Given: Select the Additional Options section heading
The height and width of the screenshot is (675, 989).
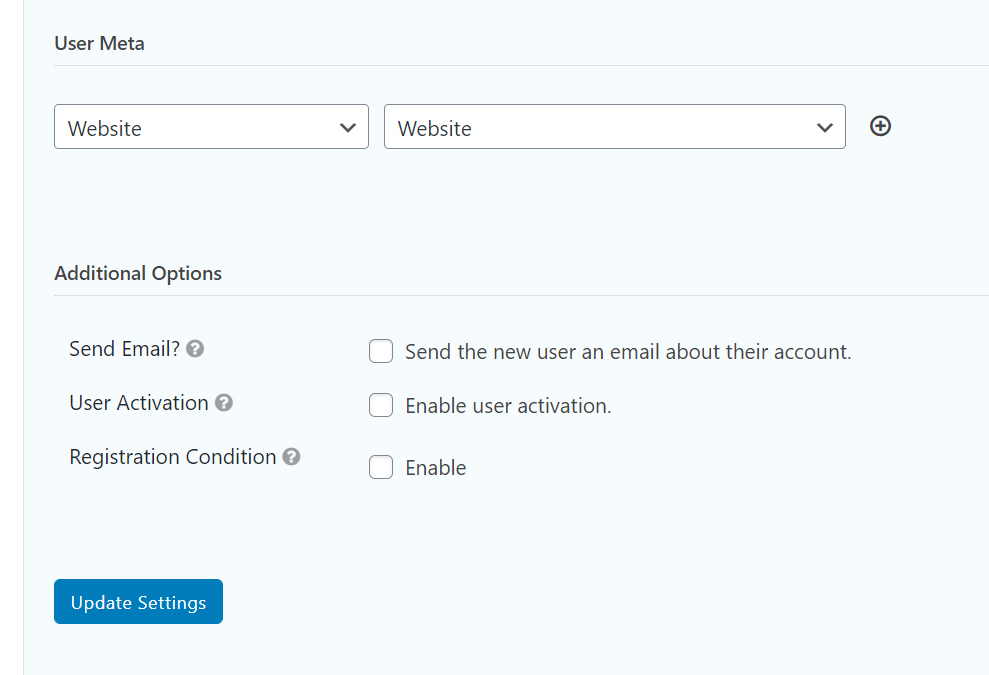Looking at the screenshot, I should tap(138, 273).
